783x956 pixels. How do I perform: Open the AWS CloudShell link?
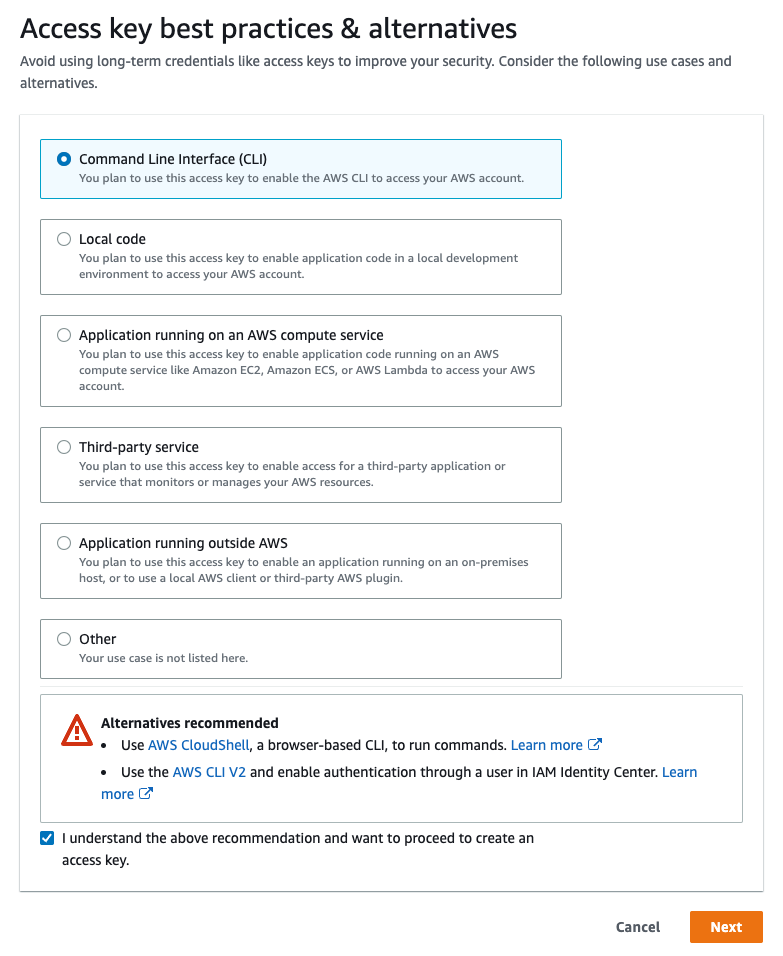click(x=199, y=745)
